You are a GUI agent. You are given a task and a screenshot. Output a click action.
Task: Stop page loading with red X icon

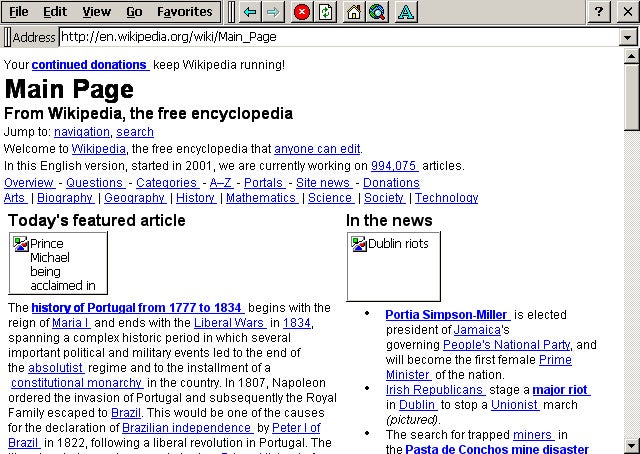[x=302, y=12]
